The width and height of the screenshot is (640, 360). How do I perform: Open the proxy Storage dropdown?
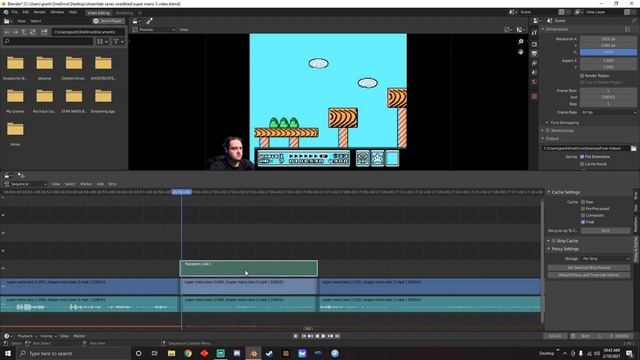pos(606,259)
